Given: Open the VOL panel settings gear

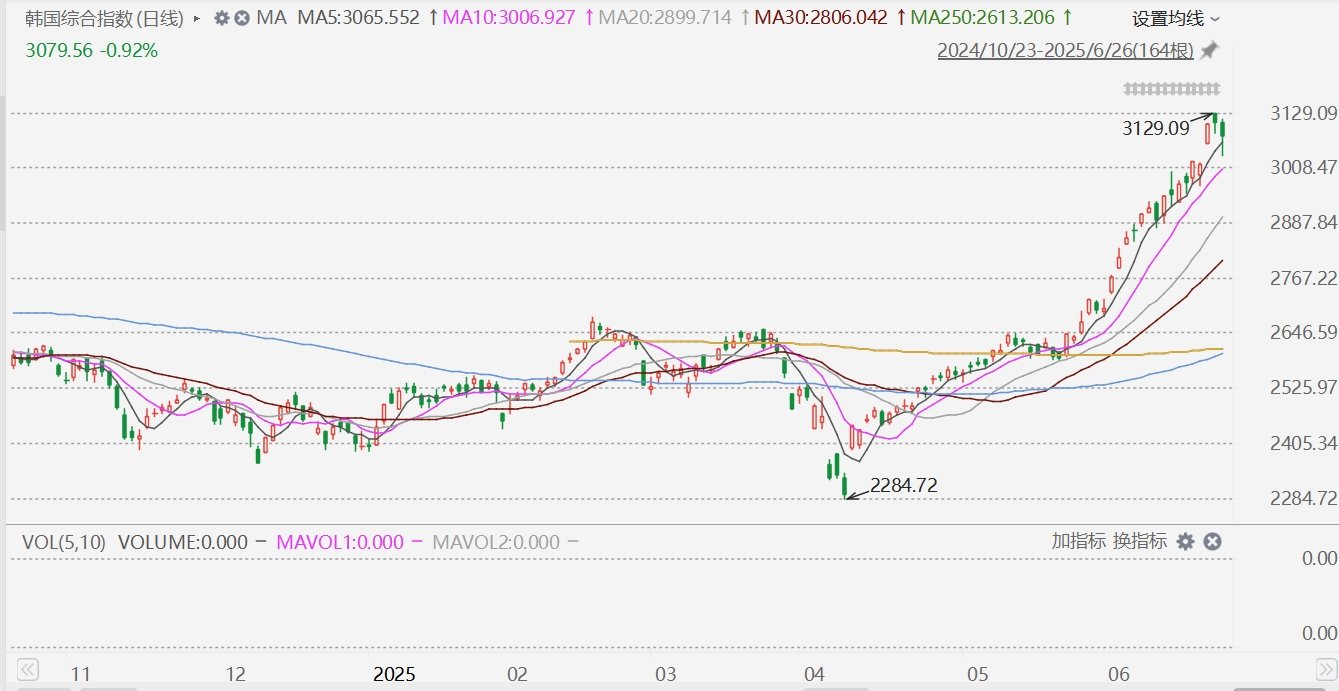Looking at the screenshot, I should [x=1185, y=541].
